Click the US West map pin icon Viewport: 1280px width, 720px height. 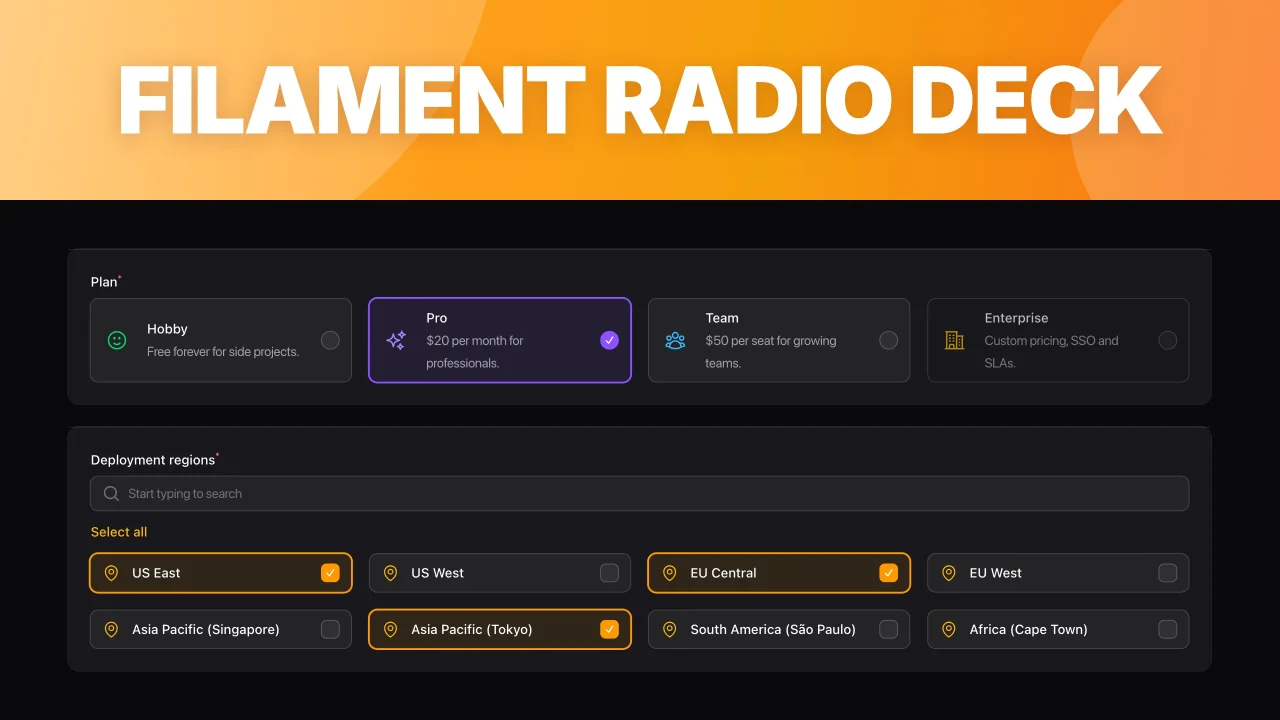pyautogui.click(x=390, y=573)
